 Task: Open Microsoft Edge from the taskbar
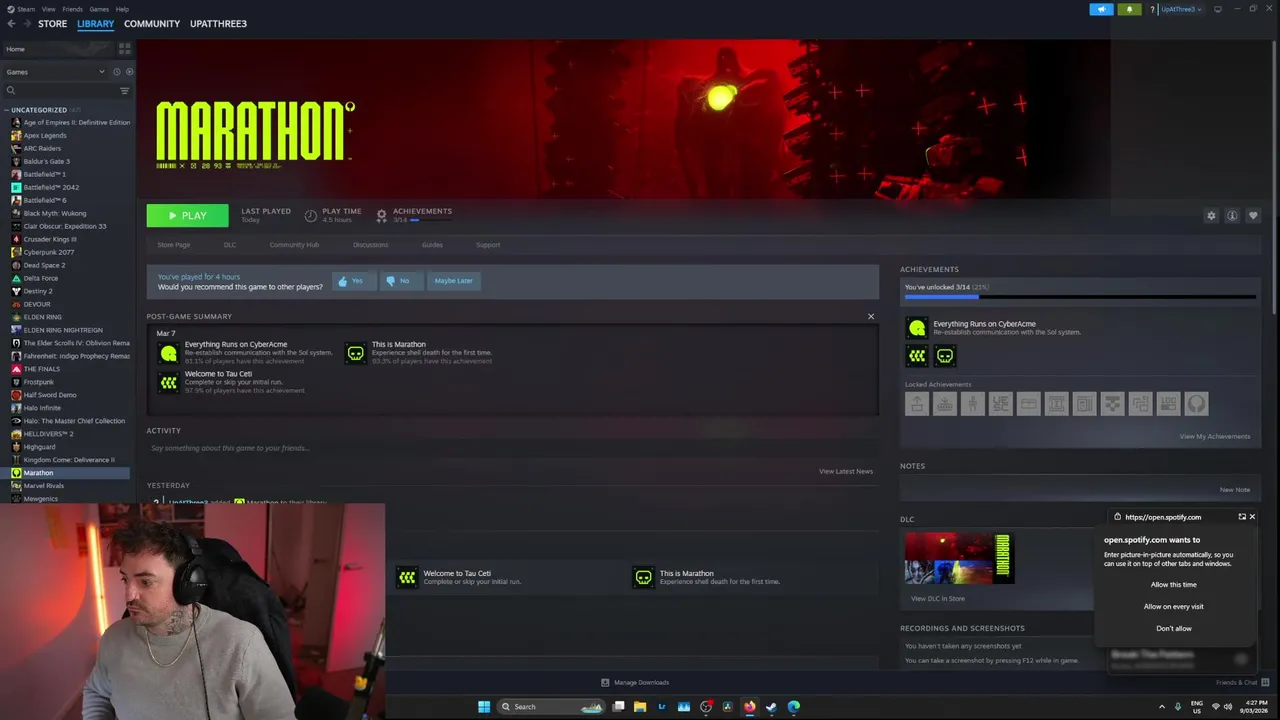tap(793, 706)
